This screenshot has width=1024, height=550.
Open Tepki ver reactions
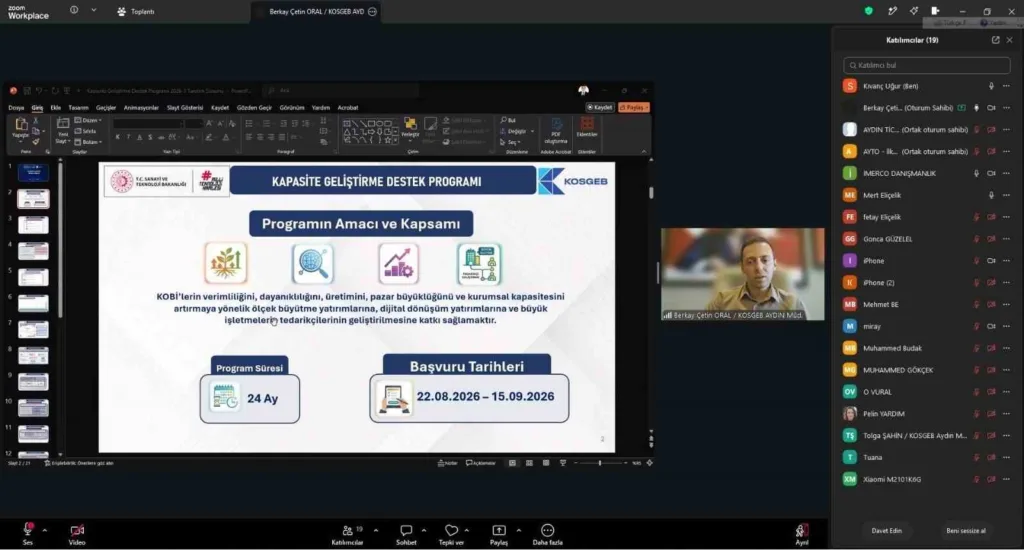point(451,534)
